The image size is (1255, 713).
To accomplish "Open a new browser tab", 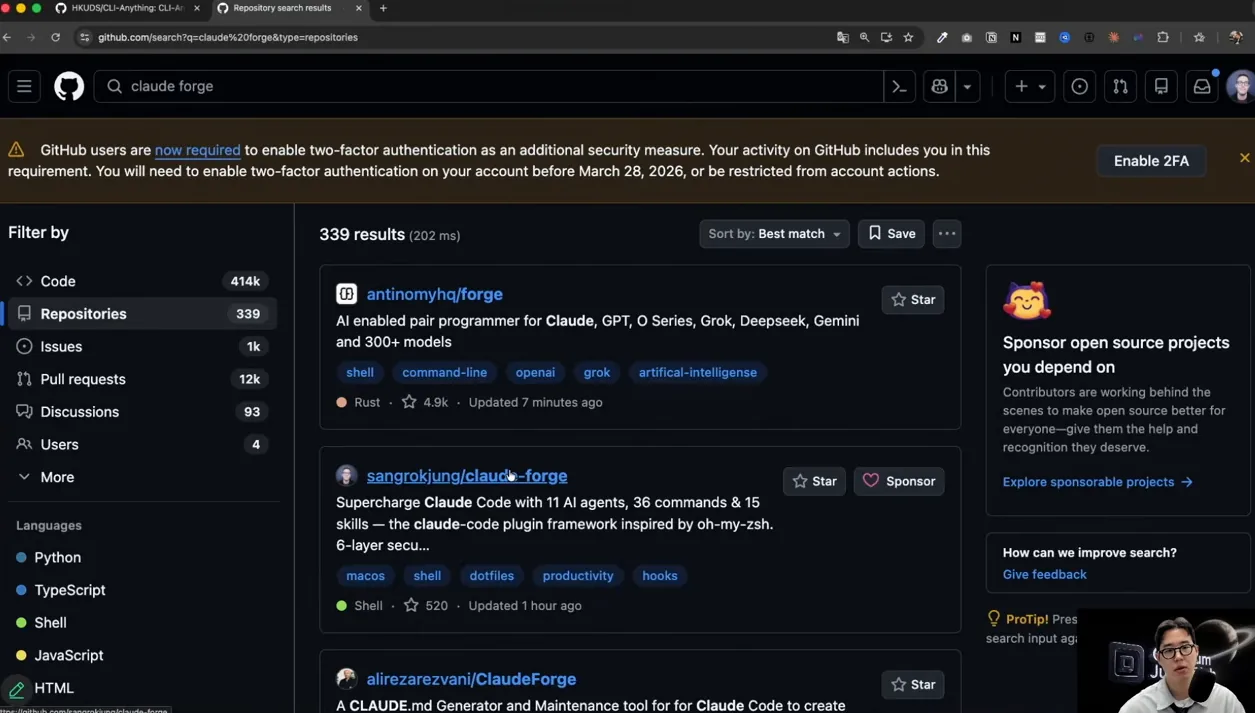I will (383, 8).
